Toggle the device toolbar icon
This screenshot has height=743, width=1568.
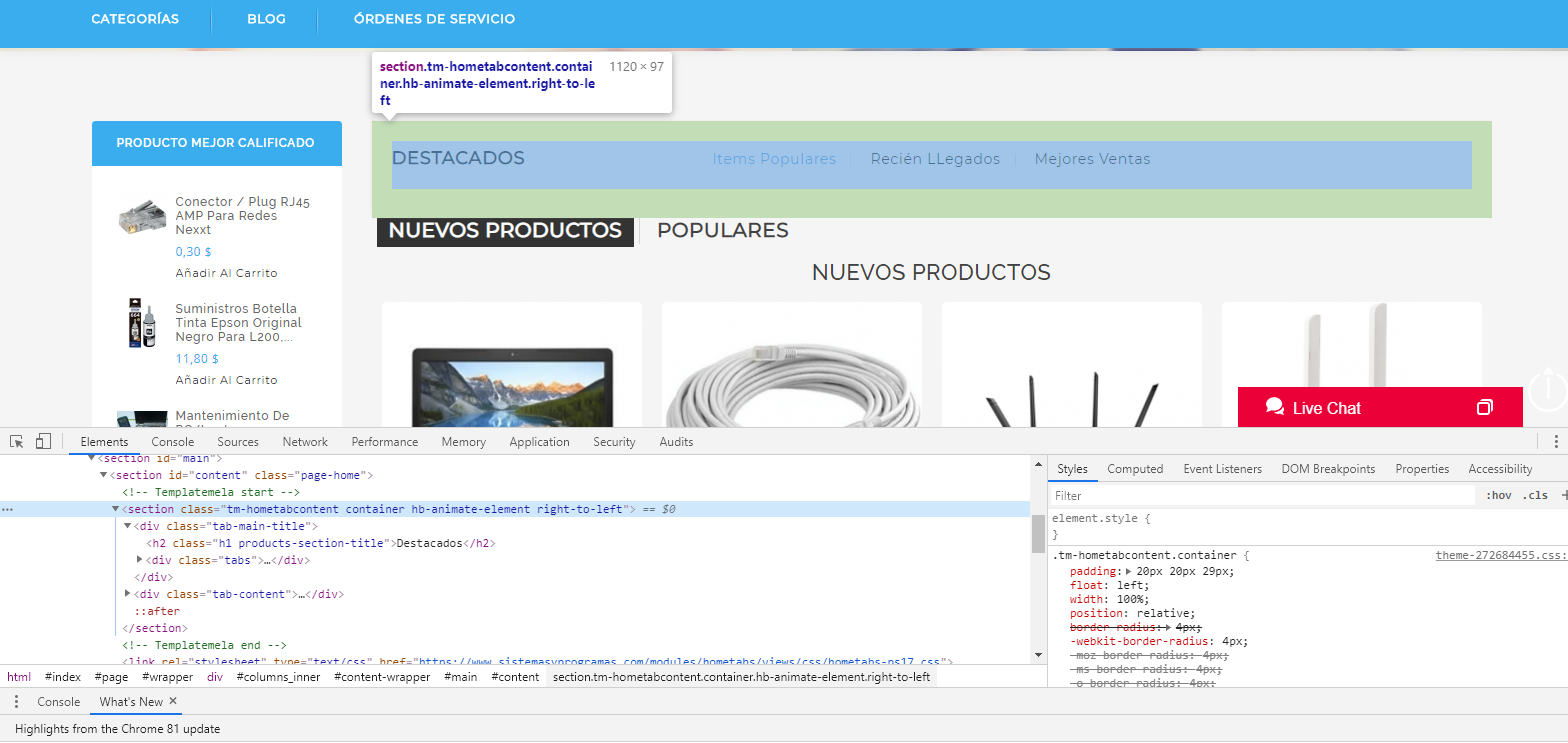pos(43,442)
